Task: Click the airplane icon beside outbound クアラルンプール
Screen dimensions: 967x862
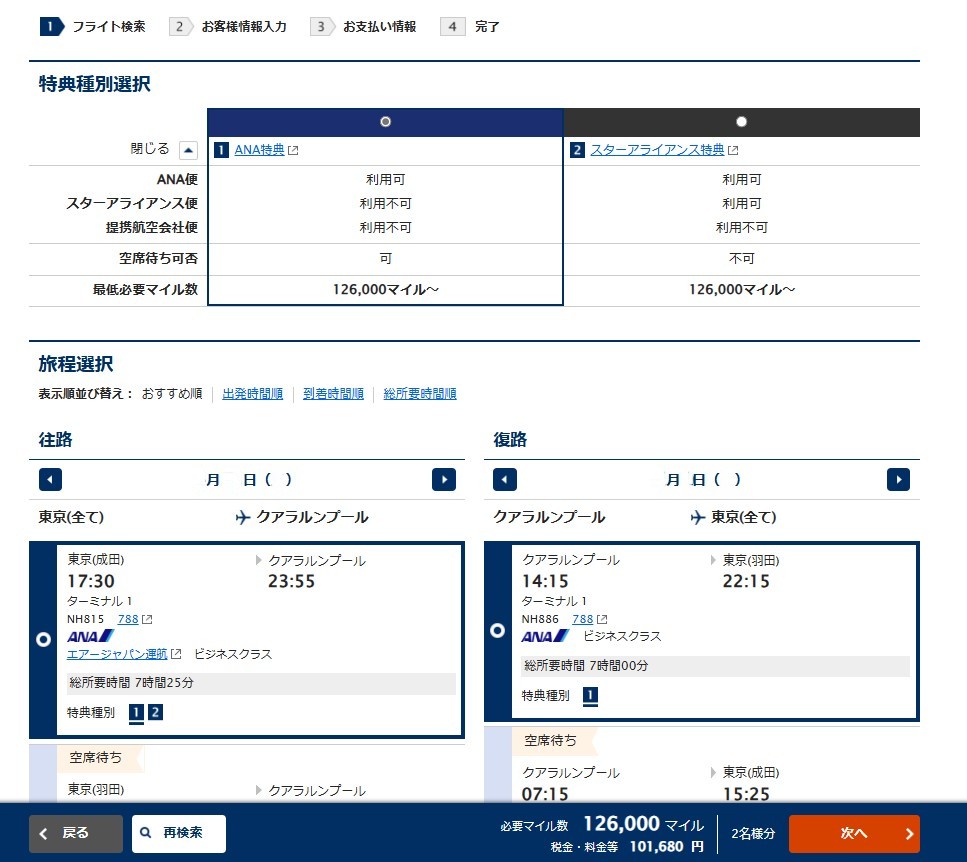Action: [x=243, y=517]
